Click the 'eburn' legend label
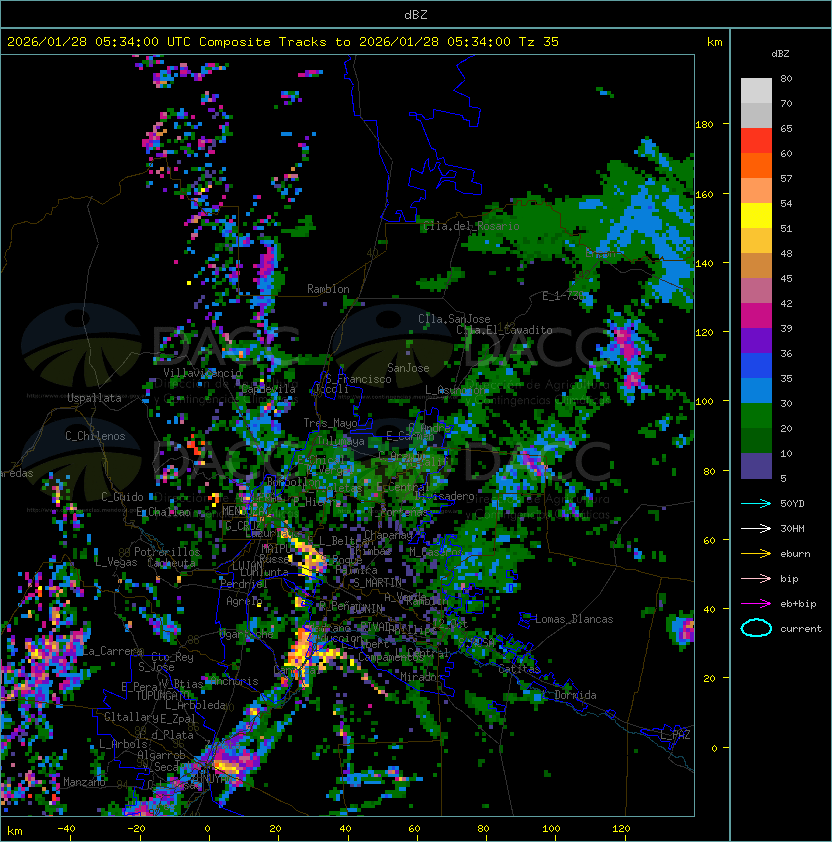The height and width of the screenshot is (842, 832). tap(795, 554)
